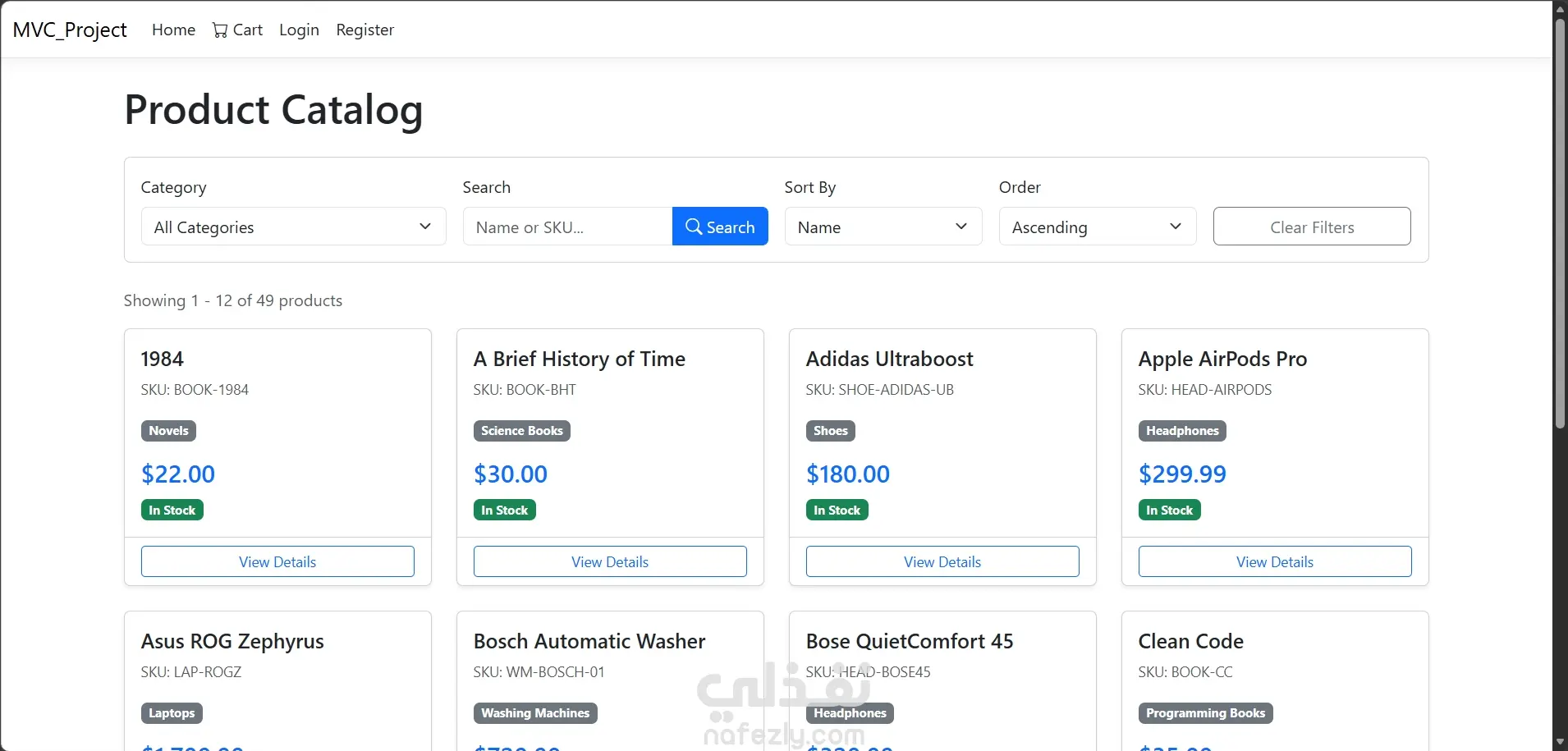1568x751 pixels.
Task: Click the $299.99 price
Action: (x=1182, y=474)
